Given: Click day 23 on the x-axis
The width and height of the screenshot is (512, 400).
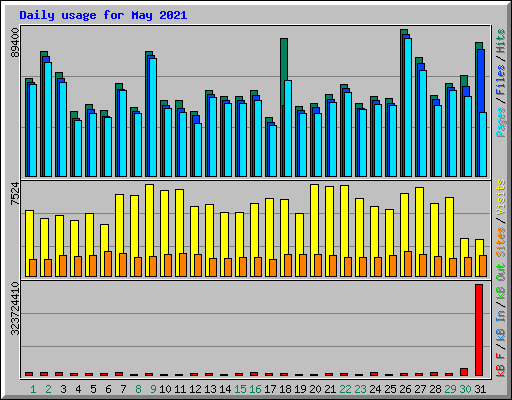Looking at the screenshot, I should [x=360, y=389].
